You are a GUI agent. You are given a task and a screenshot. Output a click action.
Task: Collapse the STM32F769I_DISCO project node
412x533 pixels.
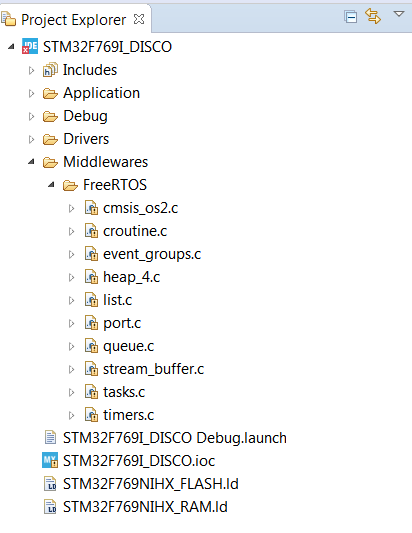[11, 47]
